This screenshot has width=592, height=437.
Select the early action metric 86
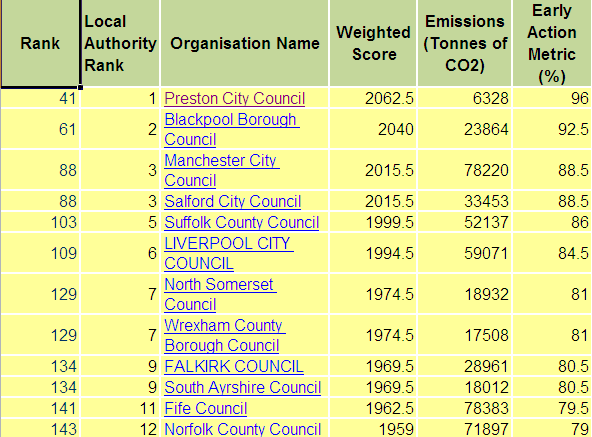pos(552,222)
